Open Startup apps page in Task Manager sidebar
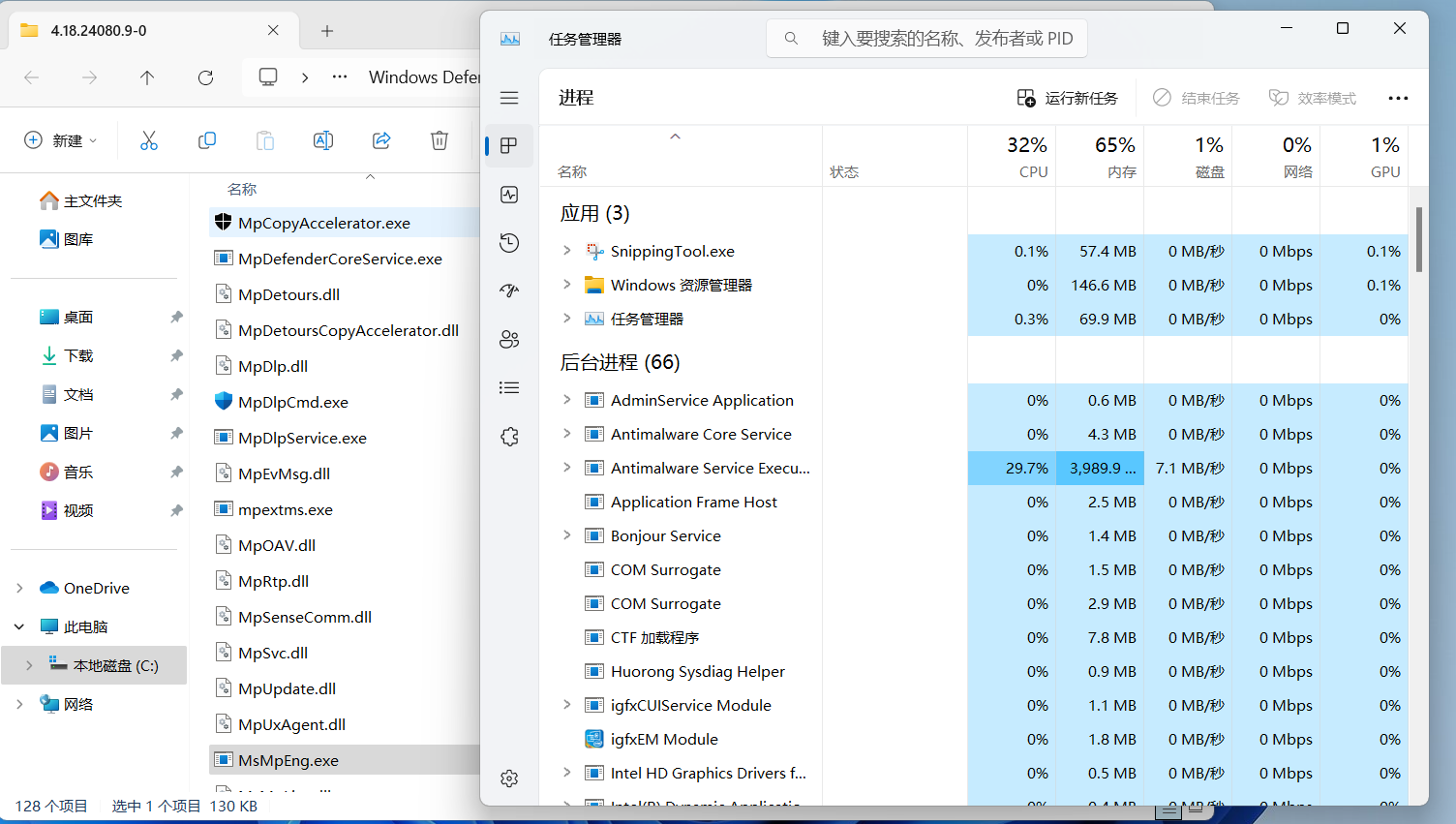This screenshot has height=824, width=1456. pyautogui.click(x=509, y=290)
